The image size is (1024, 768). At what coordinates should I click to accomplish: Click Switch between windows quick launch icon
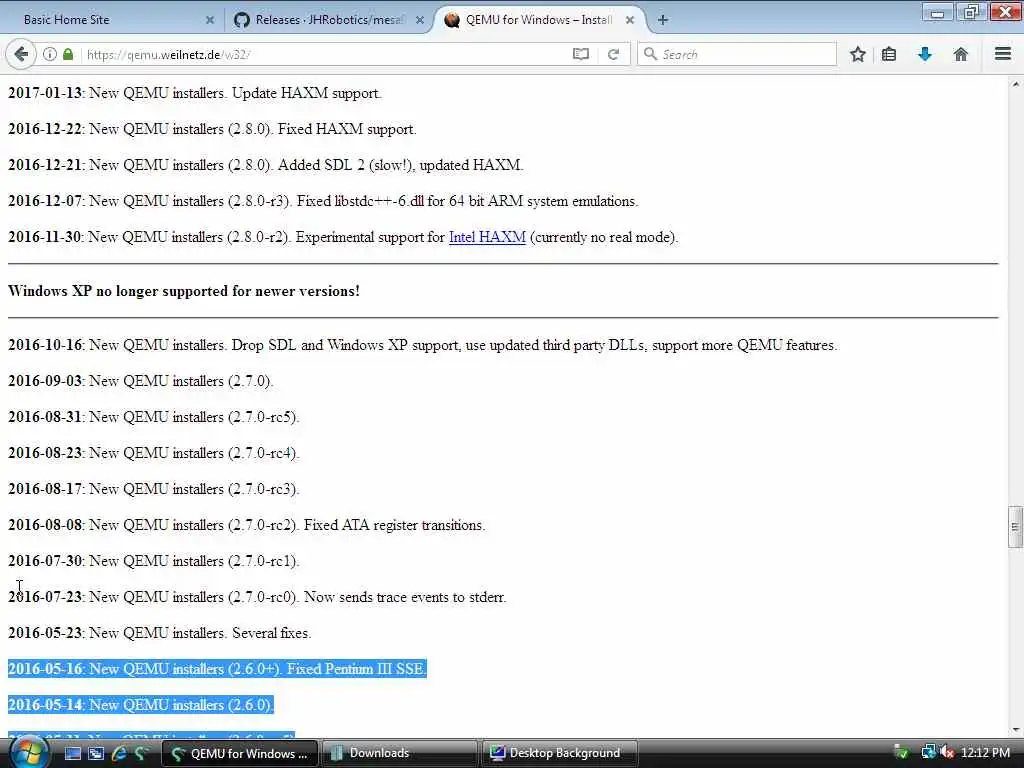point(96,753)
